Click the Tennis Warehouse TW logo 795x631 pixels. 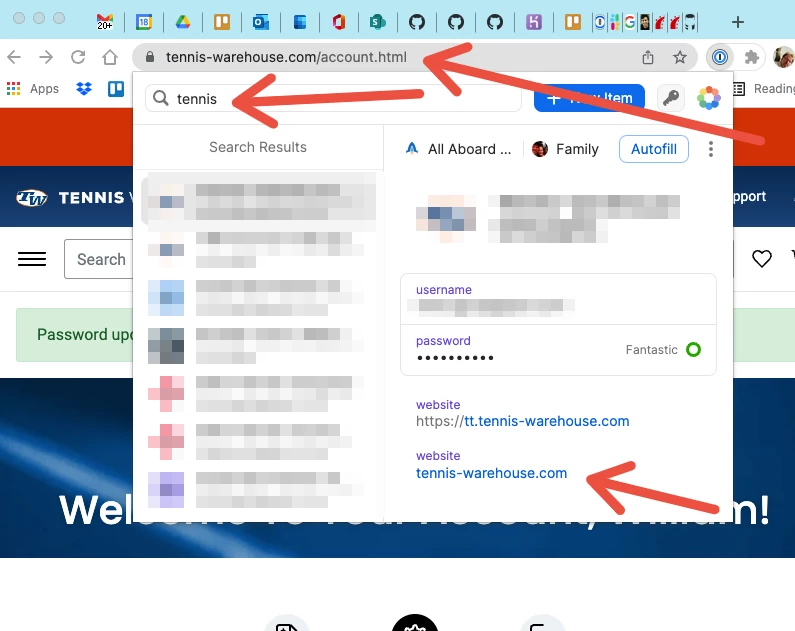pyautogui.click(x=31, y=197)
